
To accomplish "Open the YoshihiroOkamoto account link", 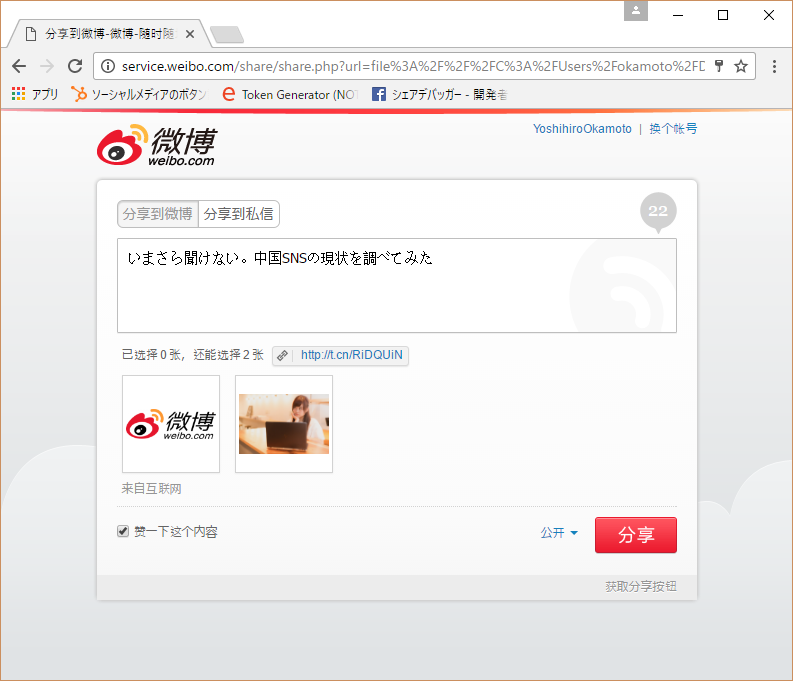I will click(x=582, y=129).
